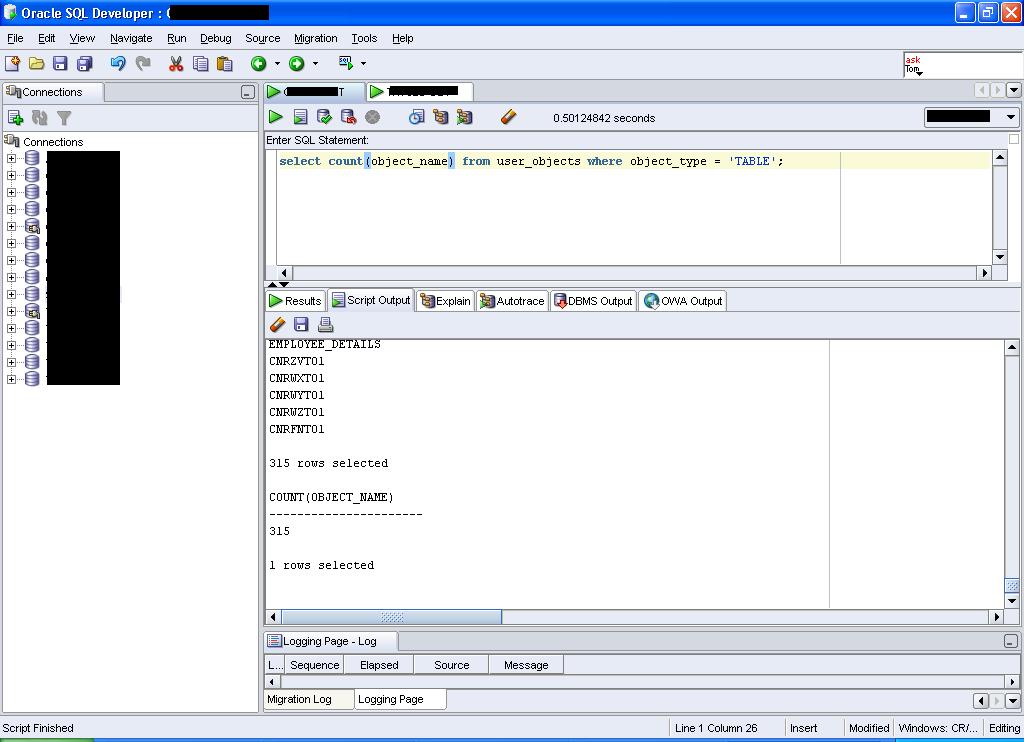Screen dimensions: 1024x742
Task: Click the Cut scissors icon
Action: 176,64
